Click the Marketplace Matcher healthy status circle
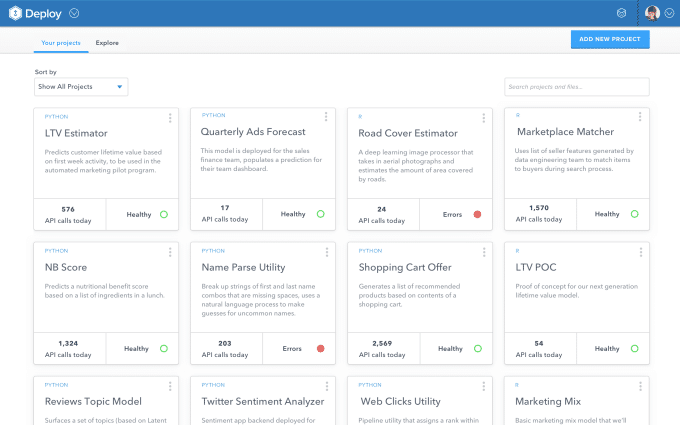 (x=634, y=214)
